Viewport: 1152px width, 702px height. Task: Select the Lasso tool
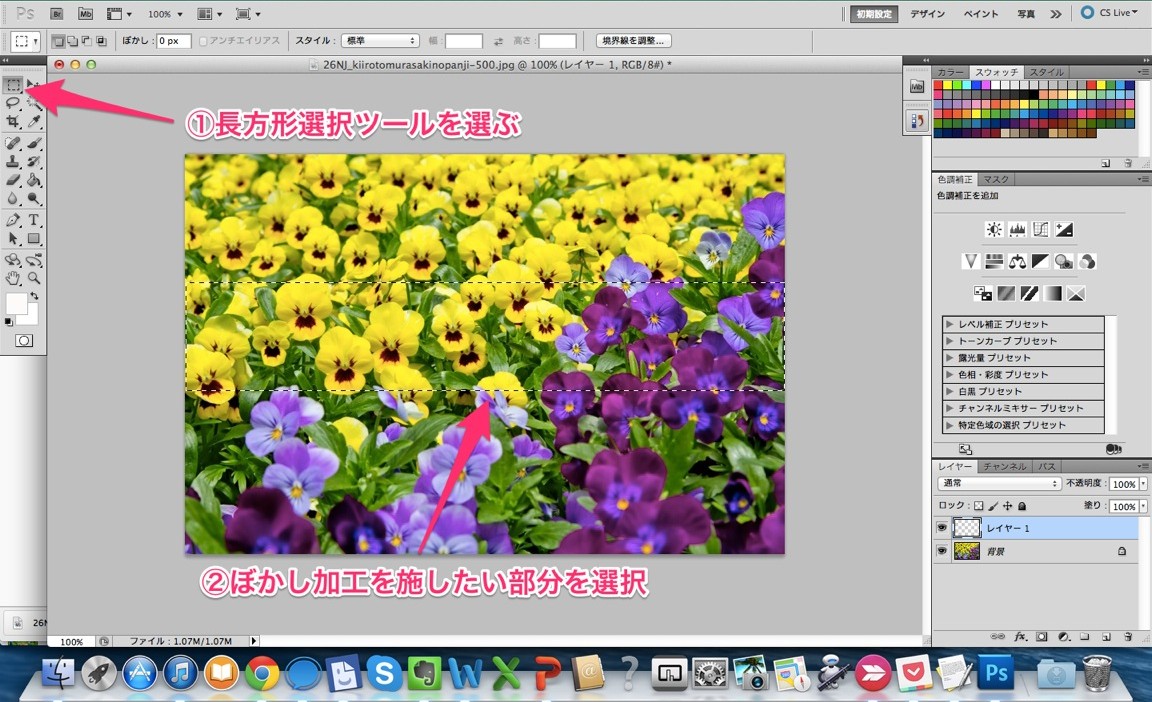point(14,104)
